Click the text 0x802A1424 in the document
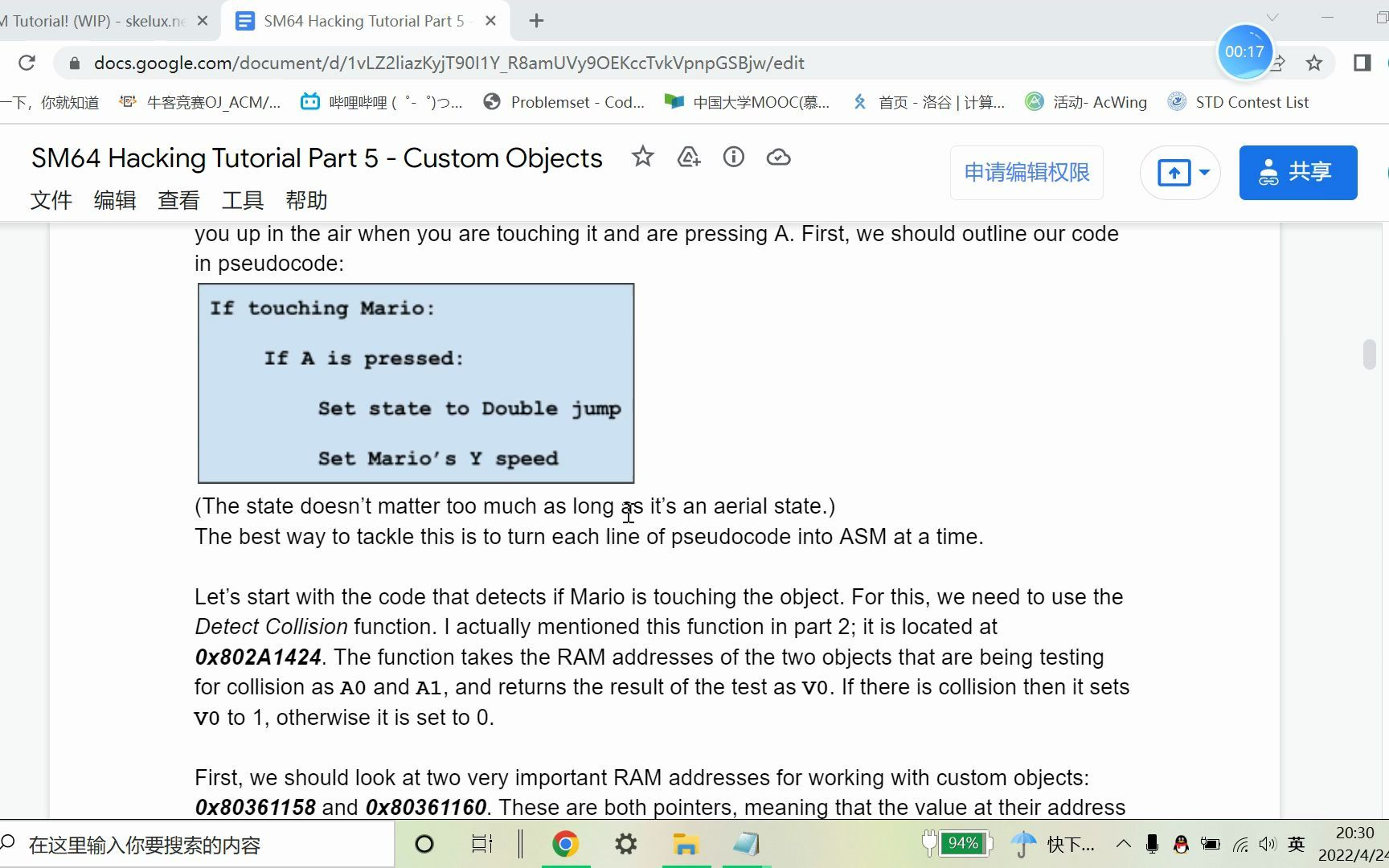 (x=258, y=657)
